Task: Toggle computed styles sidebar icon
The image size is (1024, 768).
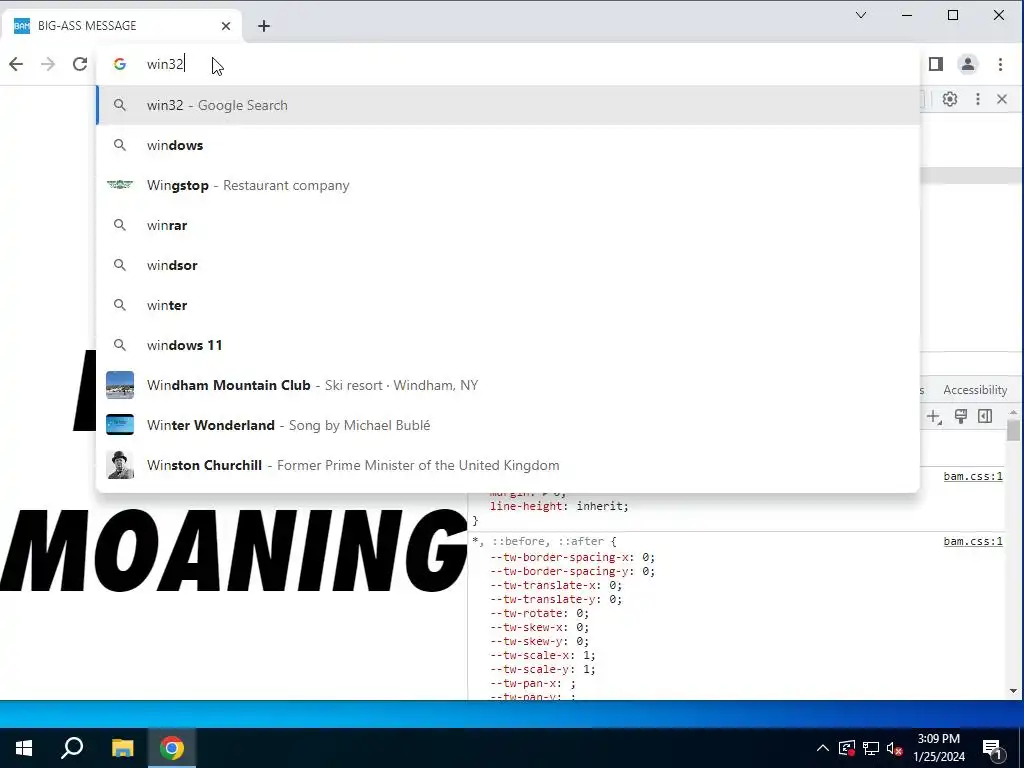Action: (985, 417)
